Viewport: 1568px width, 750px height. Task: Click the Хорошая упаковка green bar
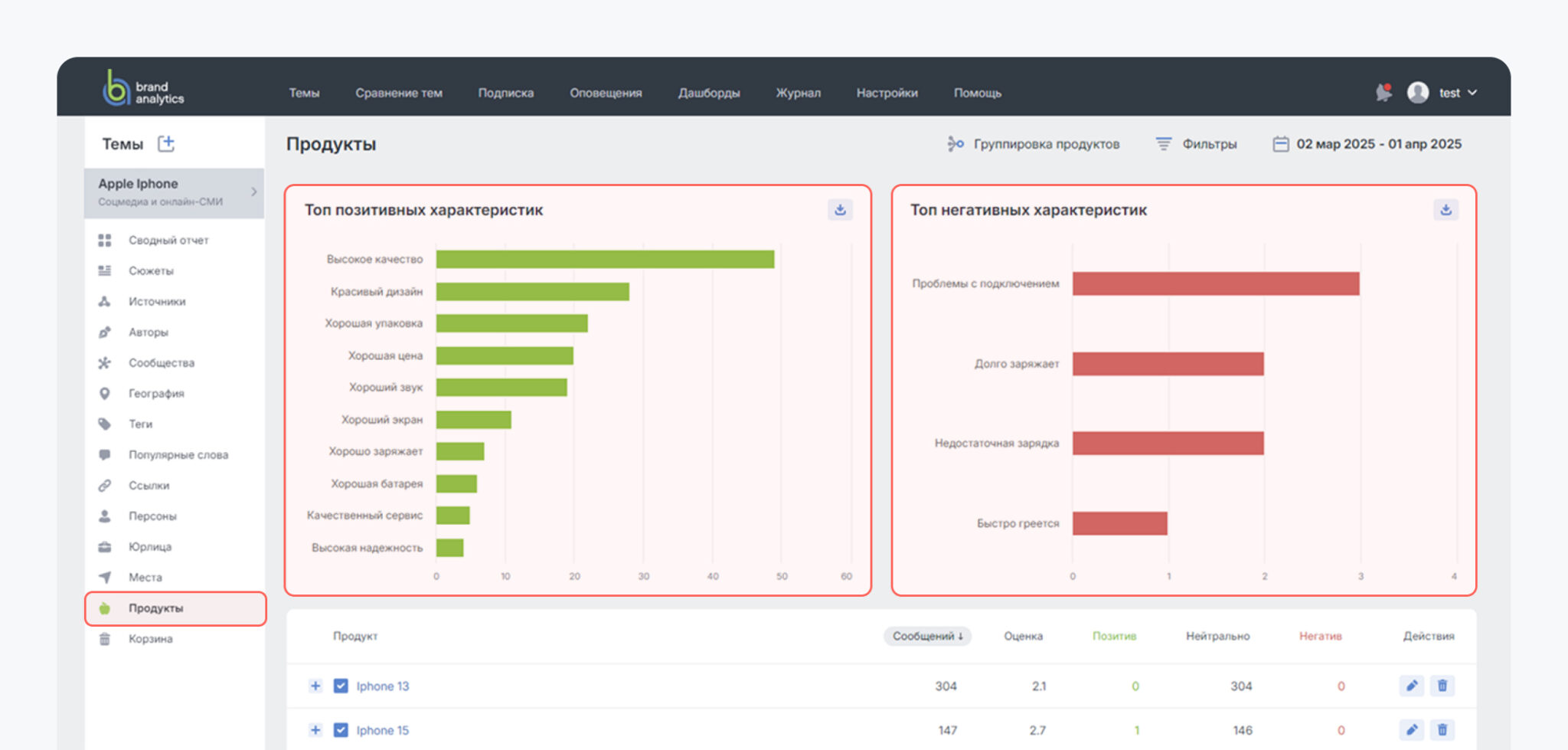(x=512, y=323)
